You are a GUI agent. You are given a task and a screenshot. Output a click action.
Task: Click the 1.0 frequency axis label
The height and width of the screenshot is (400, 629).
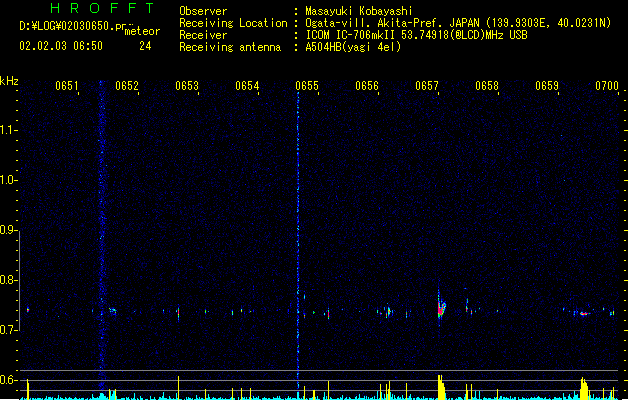pyautogui.click(x=8, y=180)
